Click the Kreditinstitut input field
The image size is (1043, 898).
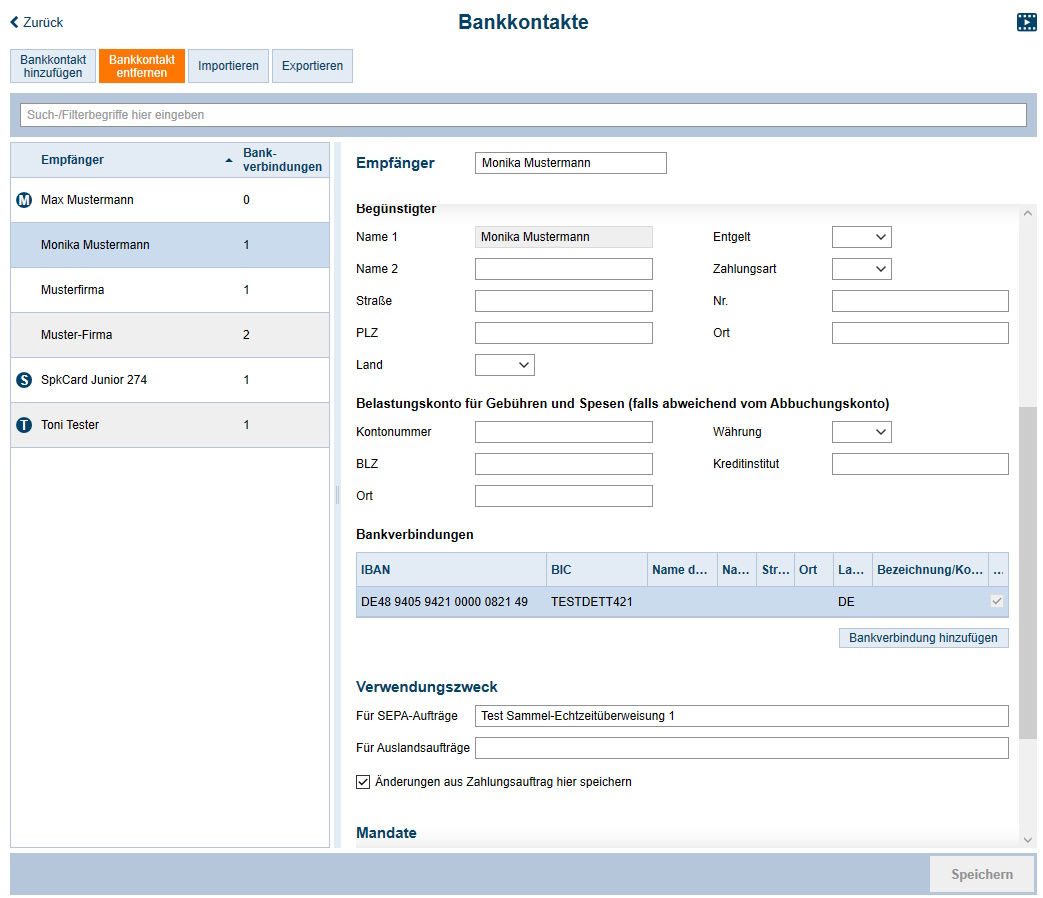coord(920,464)
